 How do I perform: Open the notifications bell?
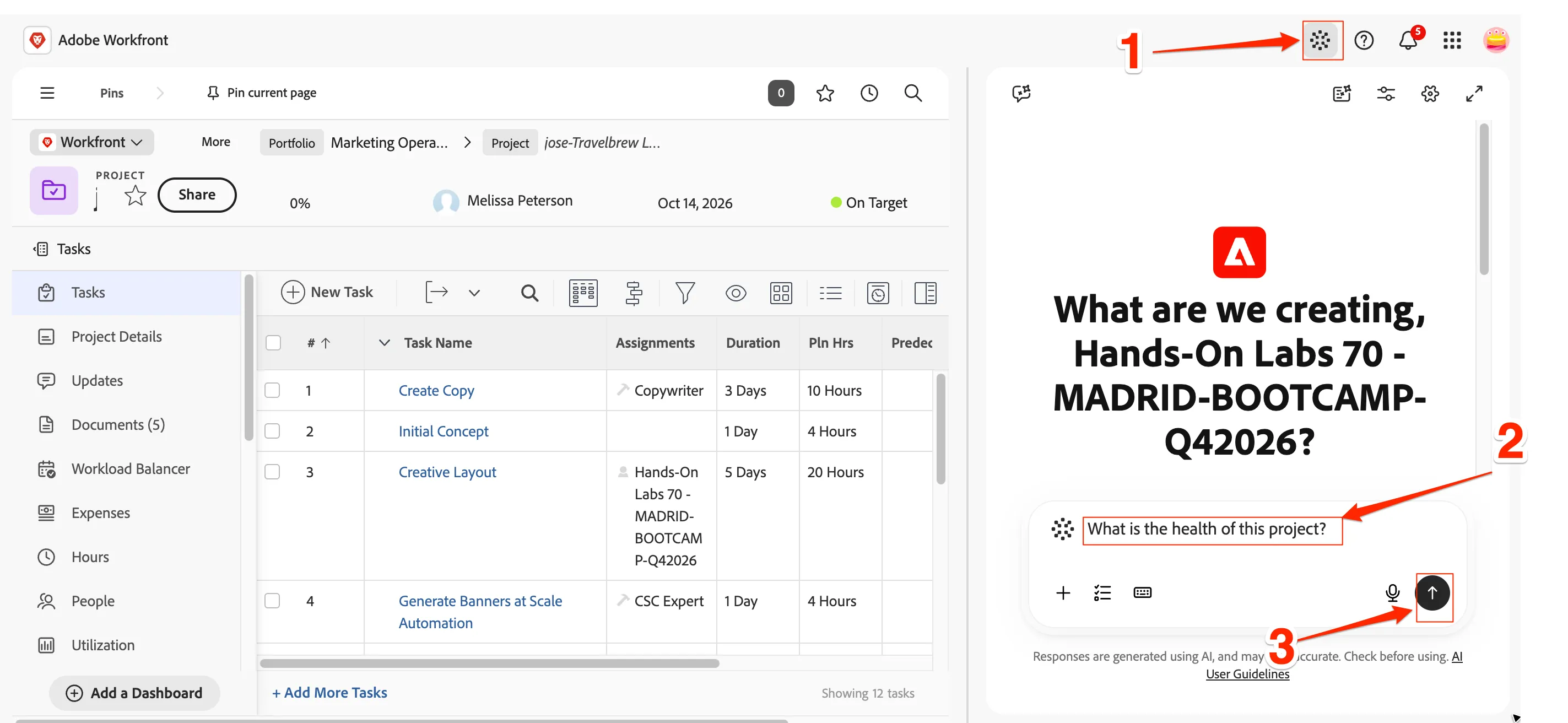coord(1407,40)
